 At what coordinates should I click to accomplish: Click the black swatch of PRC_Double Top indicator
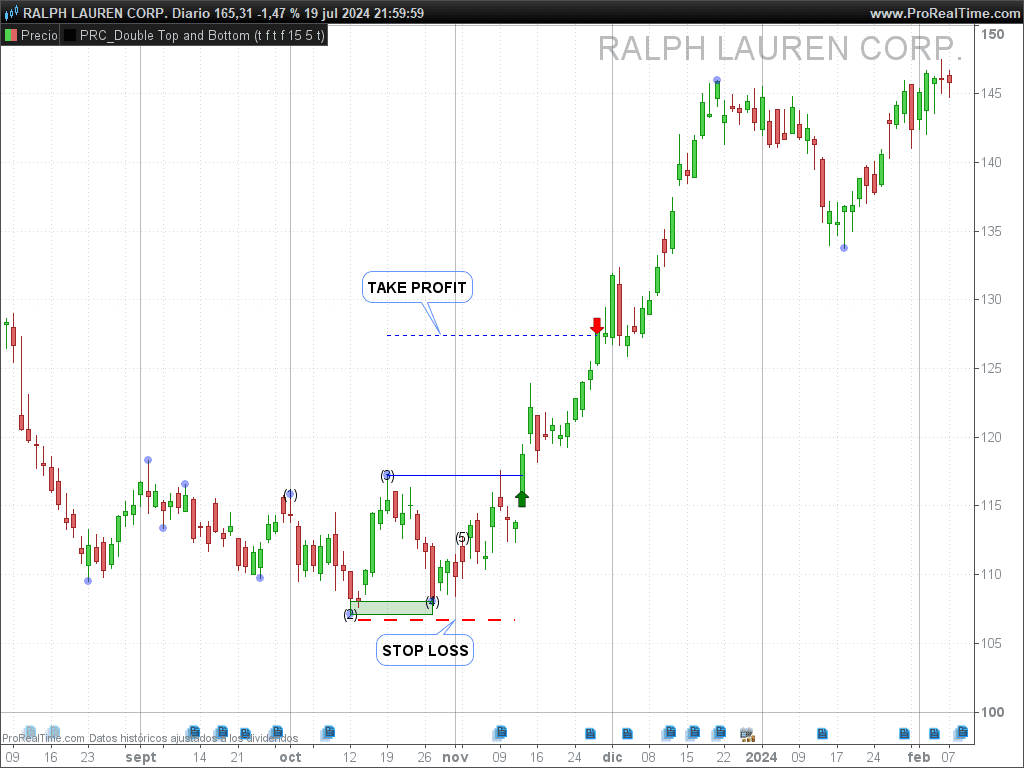pos(70,35)
